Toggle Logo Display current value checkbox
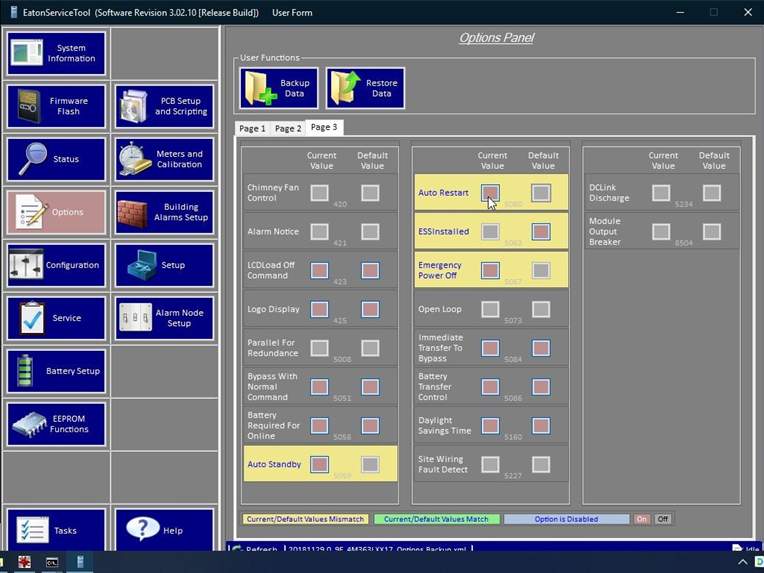The width and height of the screenshot is (764, 573). tap(320, 309)
